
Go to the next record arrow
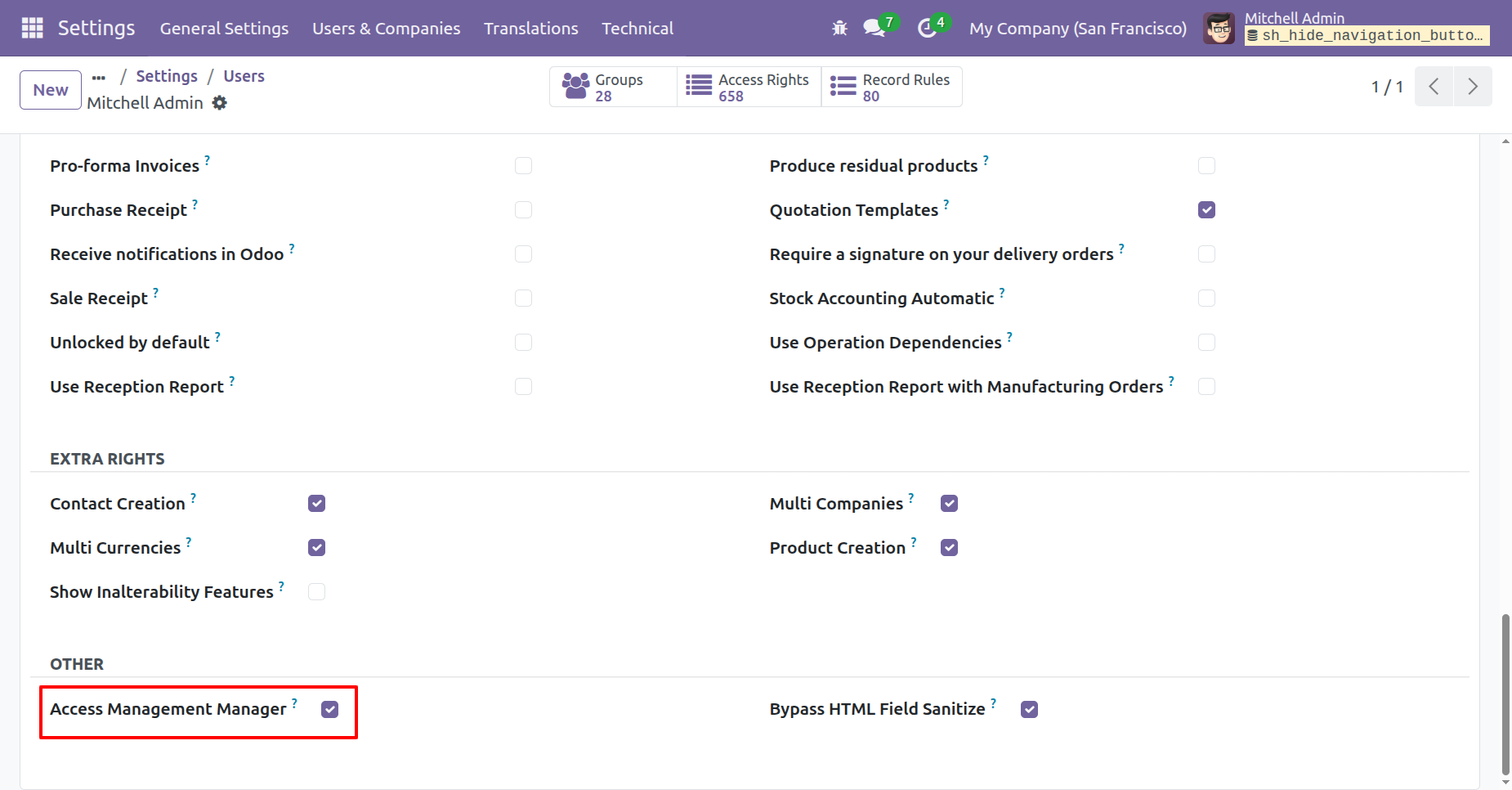tap(1472, 87)
